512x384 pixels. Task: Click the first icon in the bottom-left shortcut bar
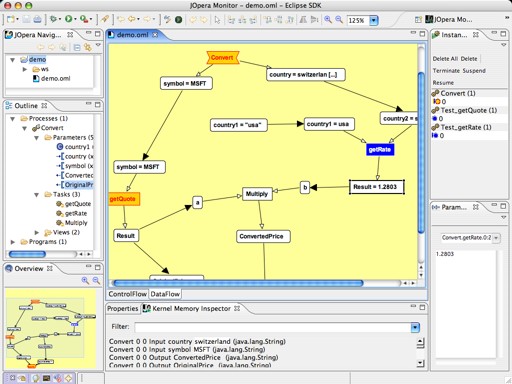[x=12, y=378]
